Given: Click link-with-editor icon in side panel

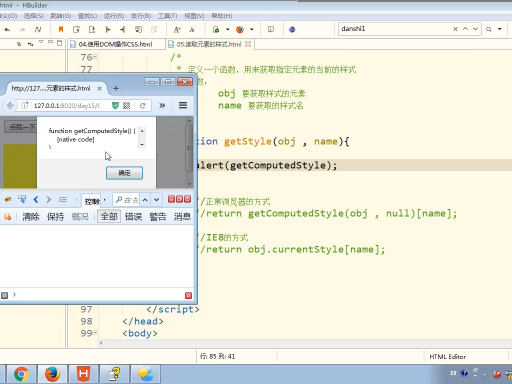Looking at the screenshot, I should pos(30,44).
